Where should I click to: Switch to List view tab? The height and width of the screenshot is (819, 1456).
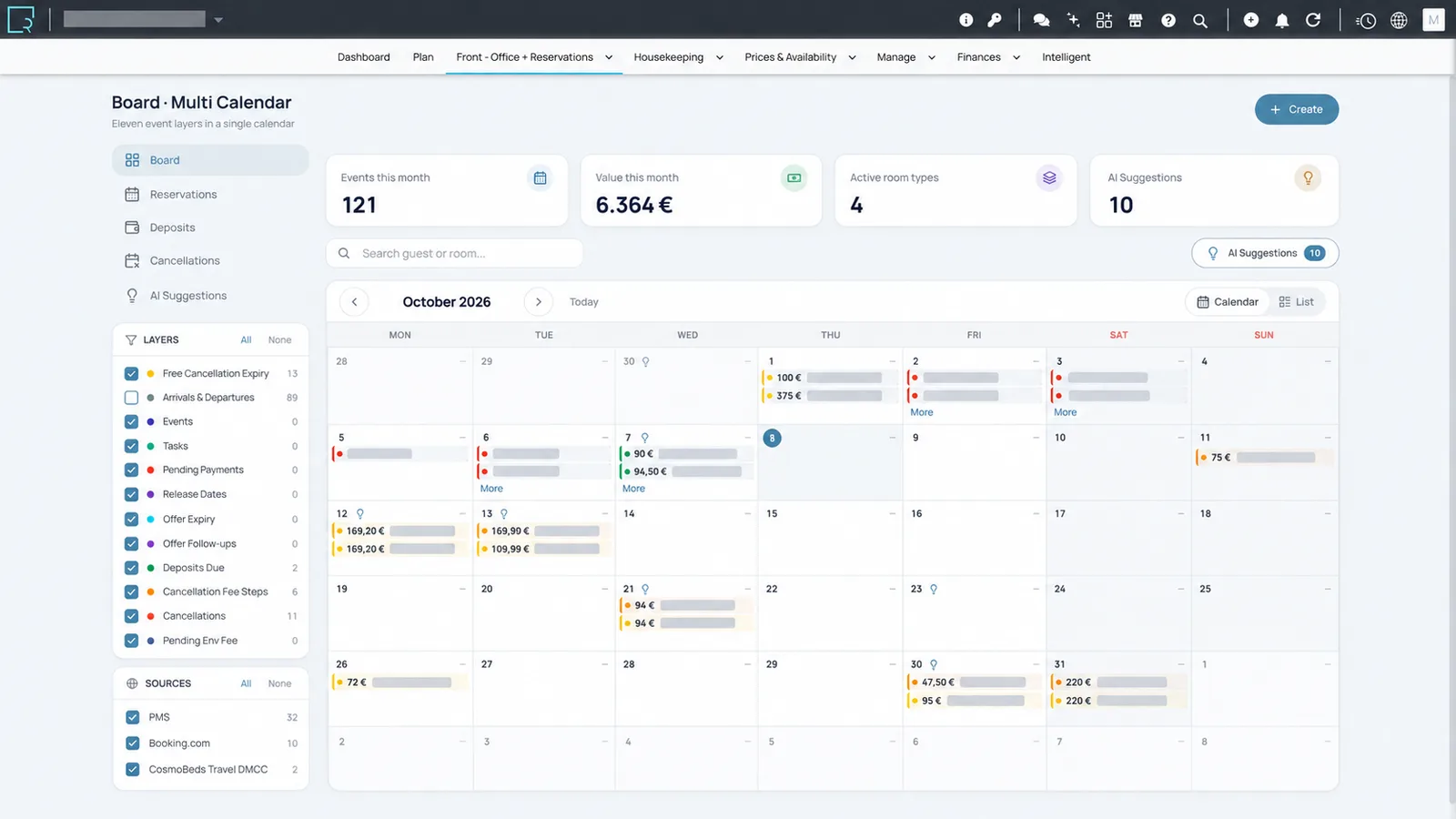pos(1296,302)
